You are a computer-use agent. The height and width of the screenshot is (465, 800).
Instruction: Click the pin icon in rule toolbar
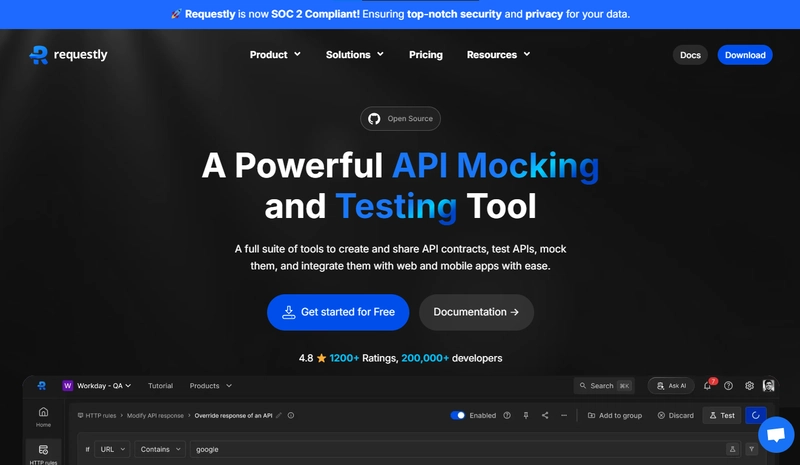526,415
